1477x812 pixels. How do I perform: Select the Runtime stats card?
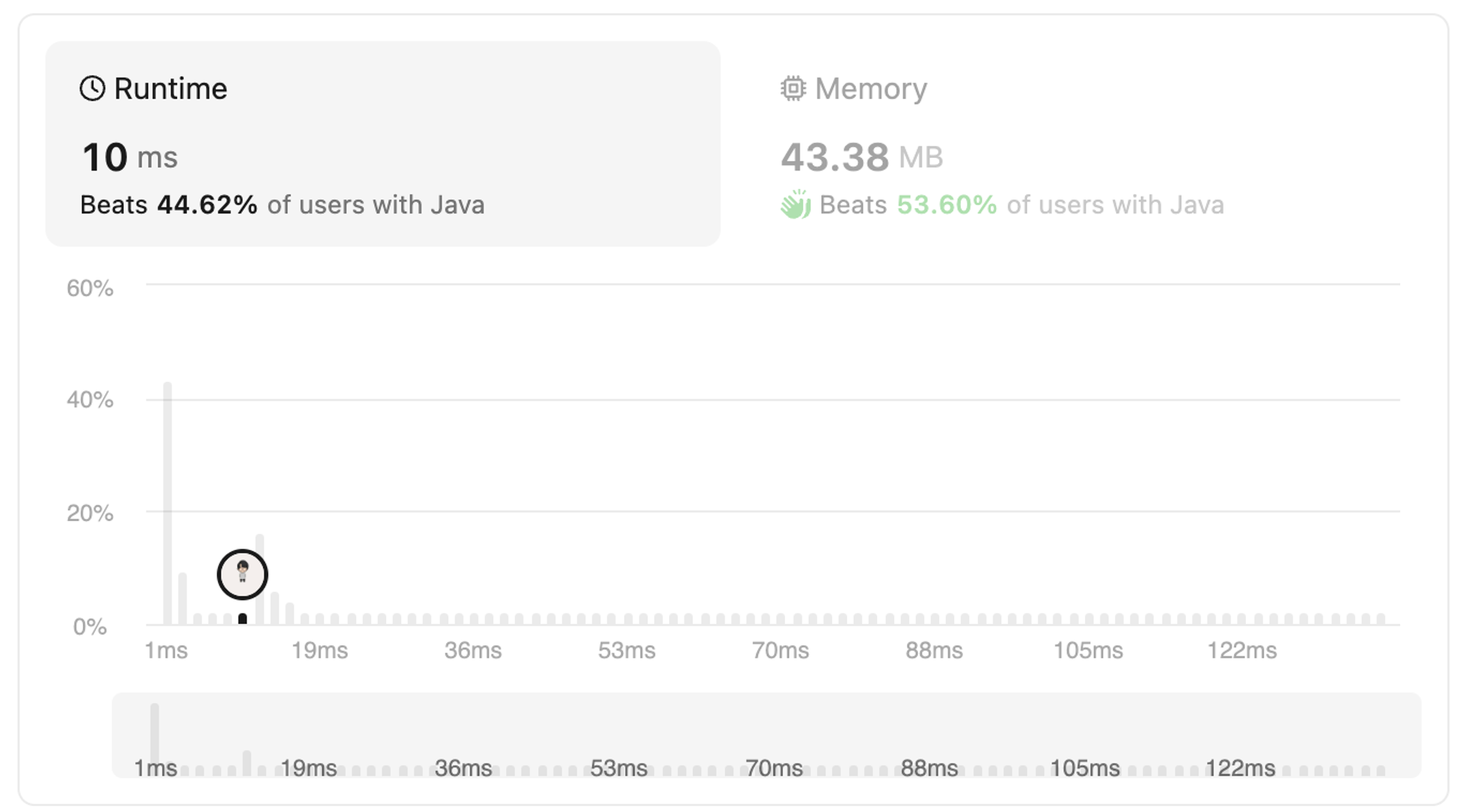pos(383,144)
